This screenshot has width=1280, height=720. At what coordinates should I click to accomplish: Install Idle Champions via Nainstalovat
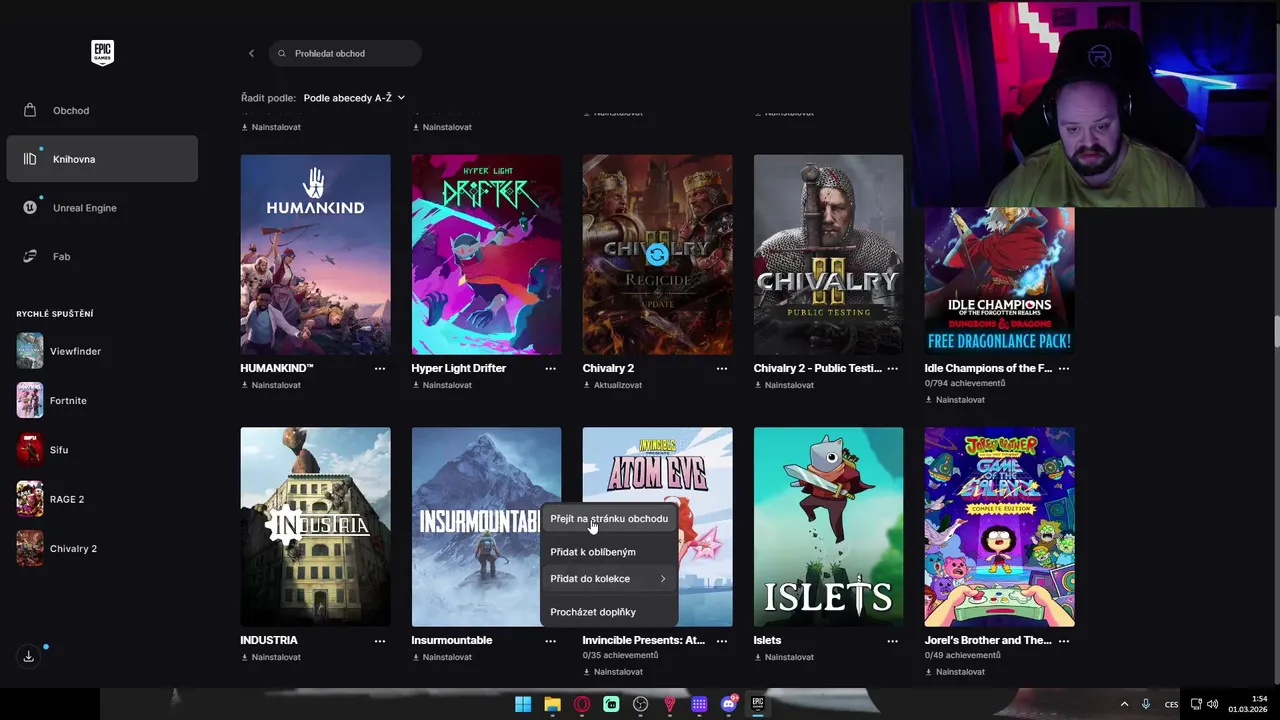(x=955, y=400)
